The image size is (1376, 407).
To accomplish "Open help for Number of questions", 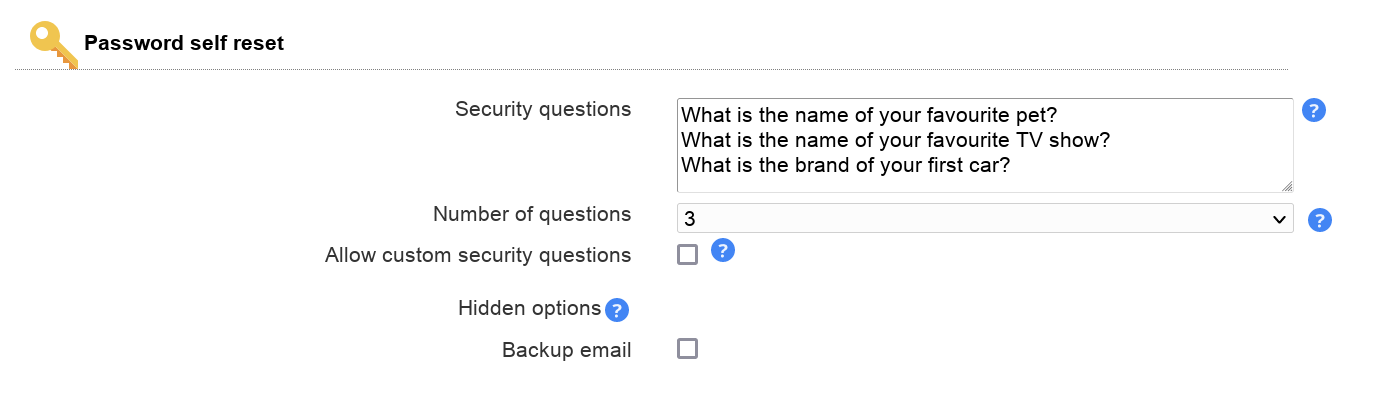I will coord(1320,220).
